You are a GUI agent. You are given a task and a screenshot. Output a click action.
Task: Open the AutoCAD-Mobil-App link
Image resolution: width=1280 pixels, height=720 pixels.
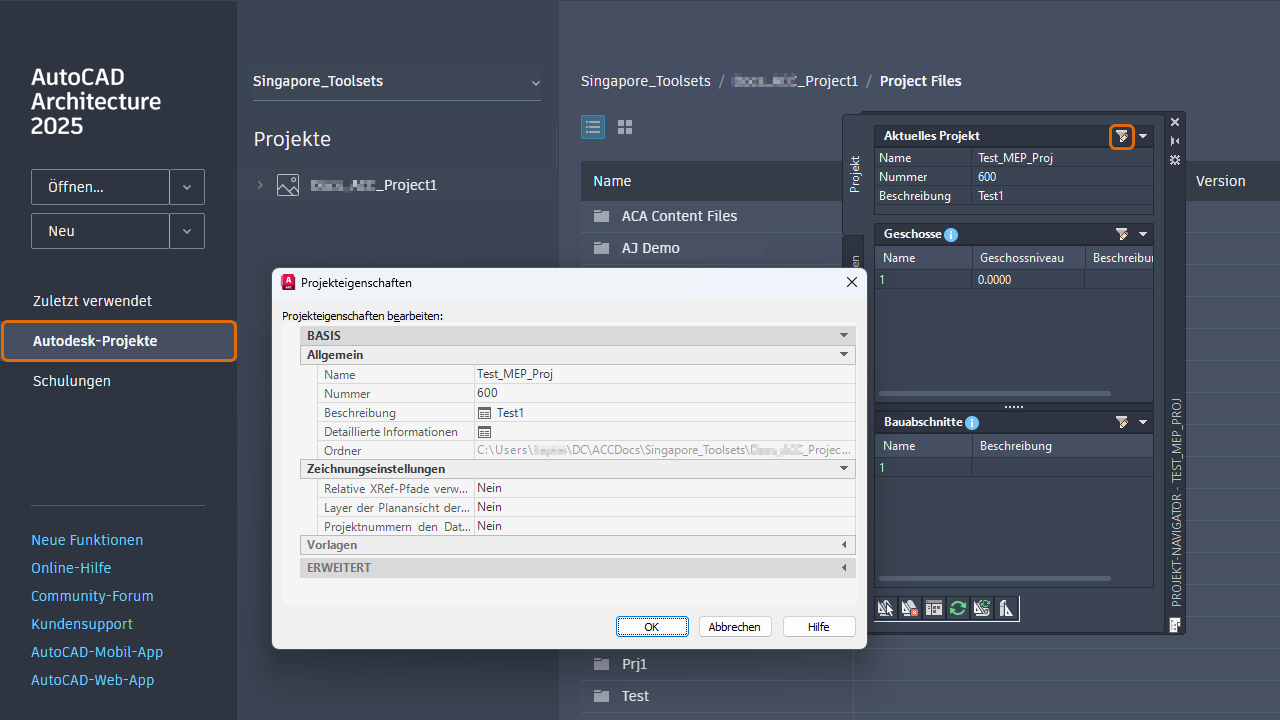(97, 652)
